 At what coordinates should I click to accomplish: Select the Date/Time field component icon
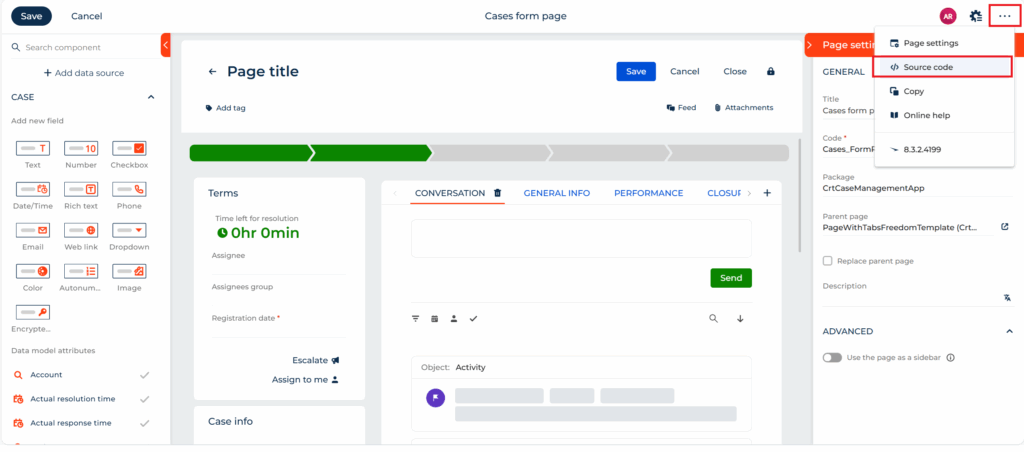coord(33,189)
